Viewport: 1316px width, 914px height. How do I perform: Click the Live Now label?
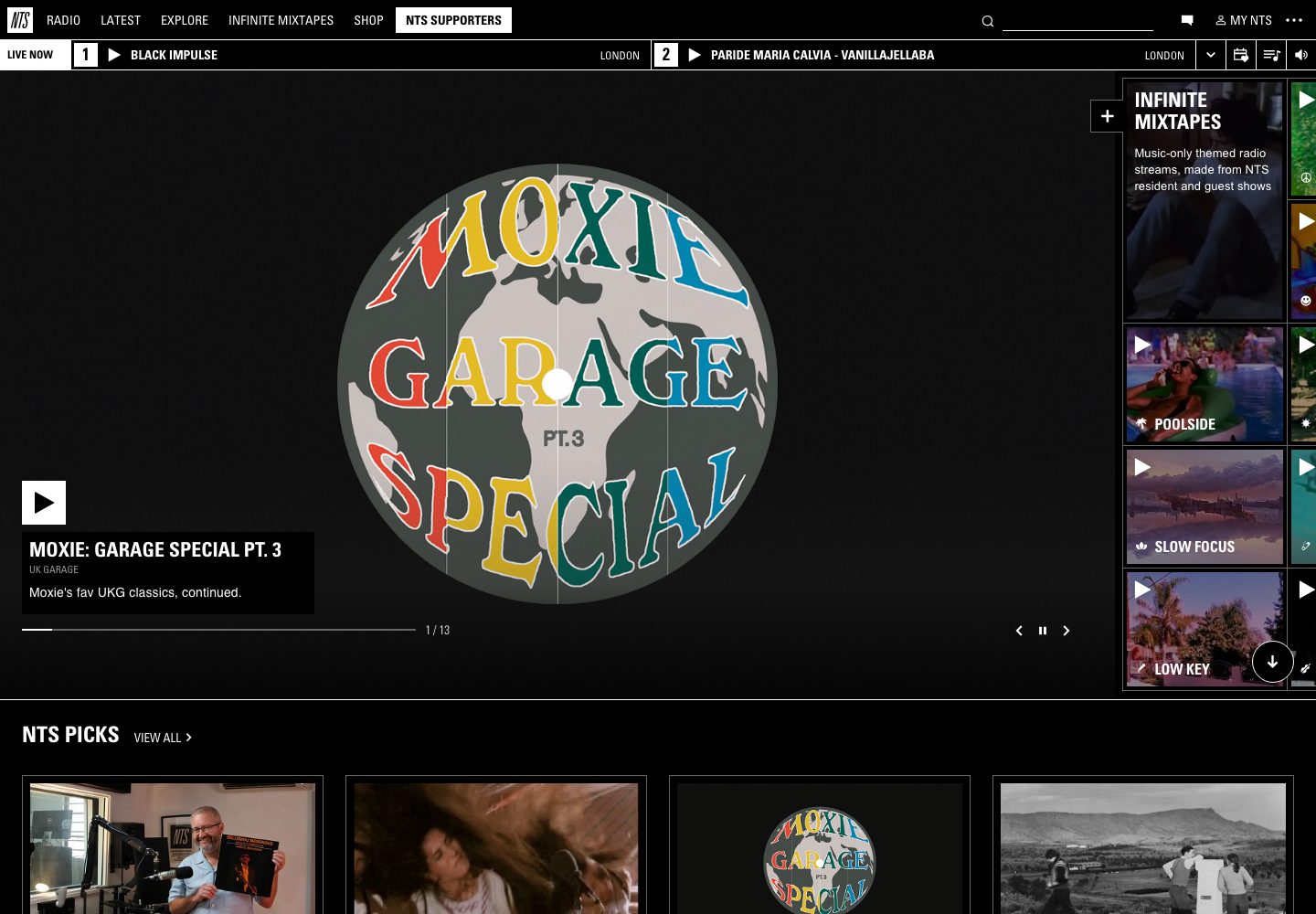(x=30, y=55)
